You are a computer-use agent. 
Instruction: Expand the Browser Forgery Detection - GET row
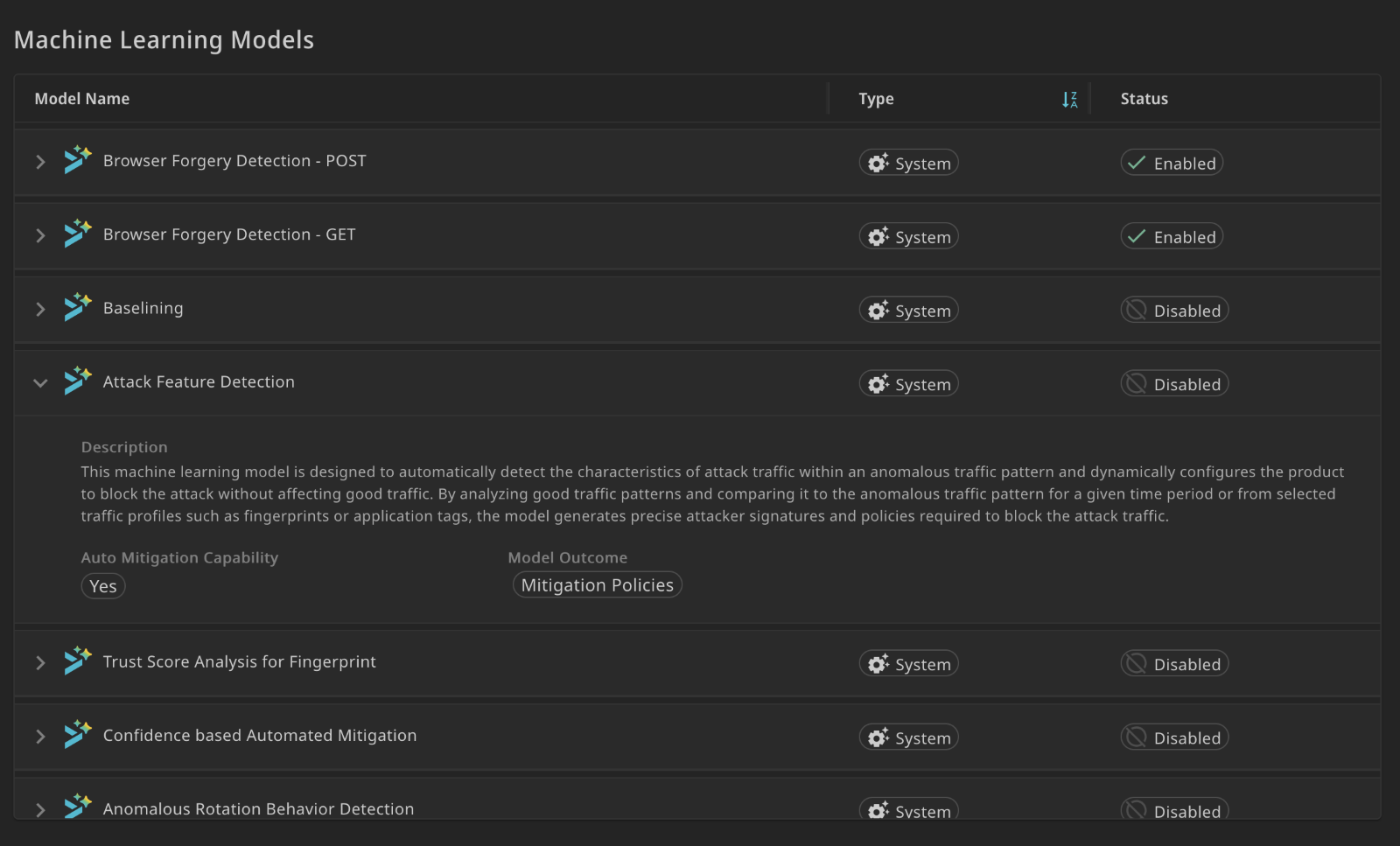pos(40,235)
